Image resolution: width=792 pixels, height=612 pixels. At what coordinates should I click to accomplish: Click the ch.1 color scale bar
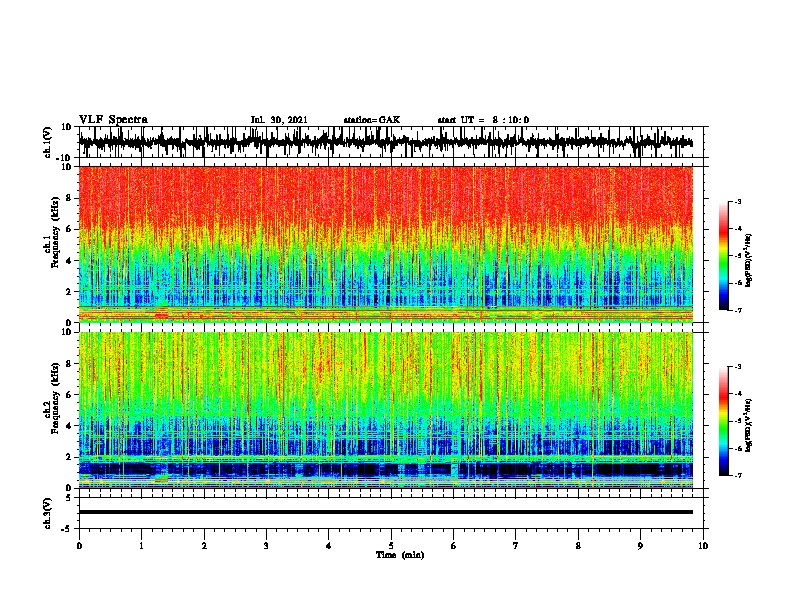pyautogui.click(x=723, y=256)
